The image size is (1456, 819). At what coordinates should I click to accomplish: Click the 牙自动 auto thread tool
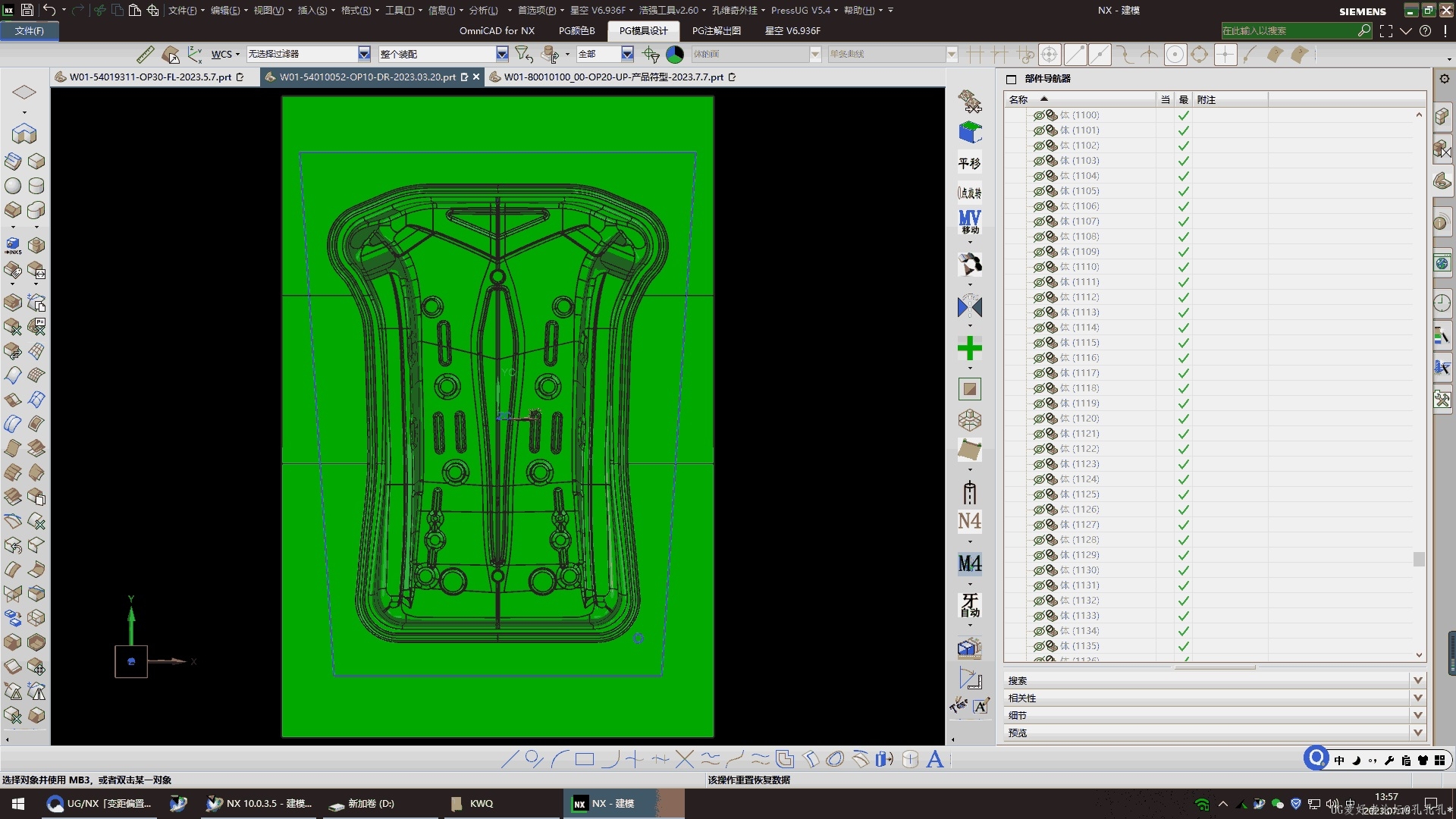pyautogui.click(x=969, y=605)
